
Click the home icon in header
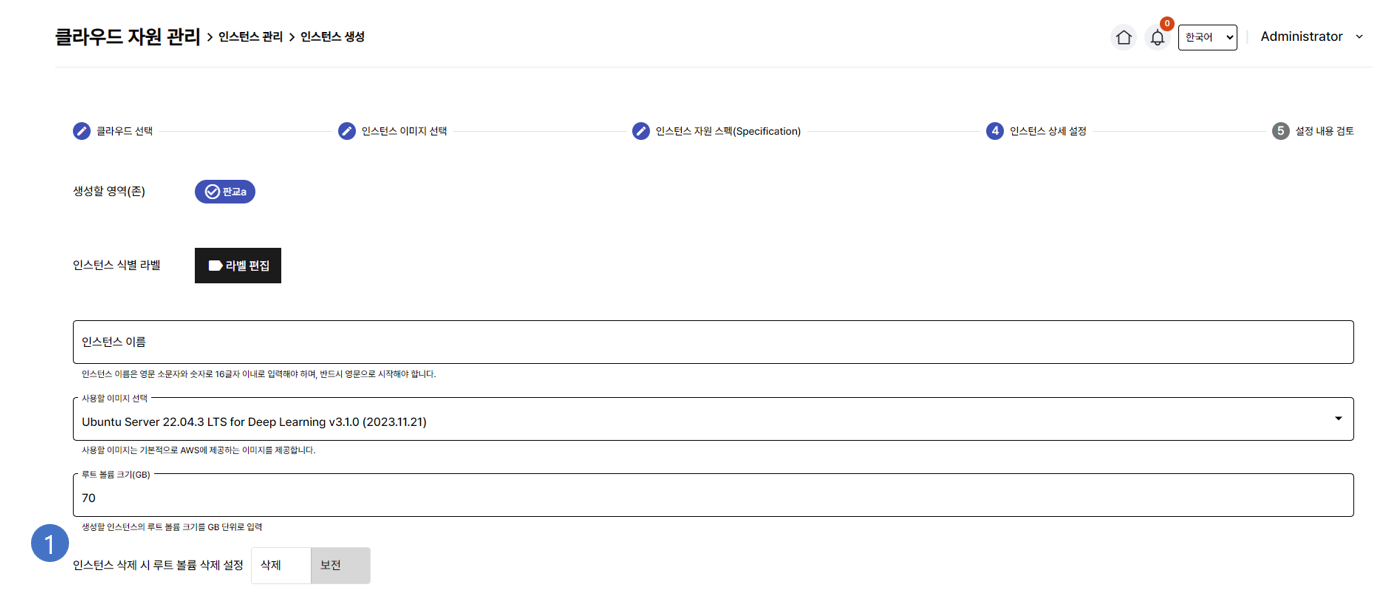[1123, 37]
